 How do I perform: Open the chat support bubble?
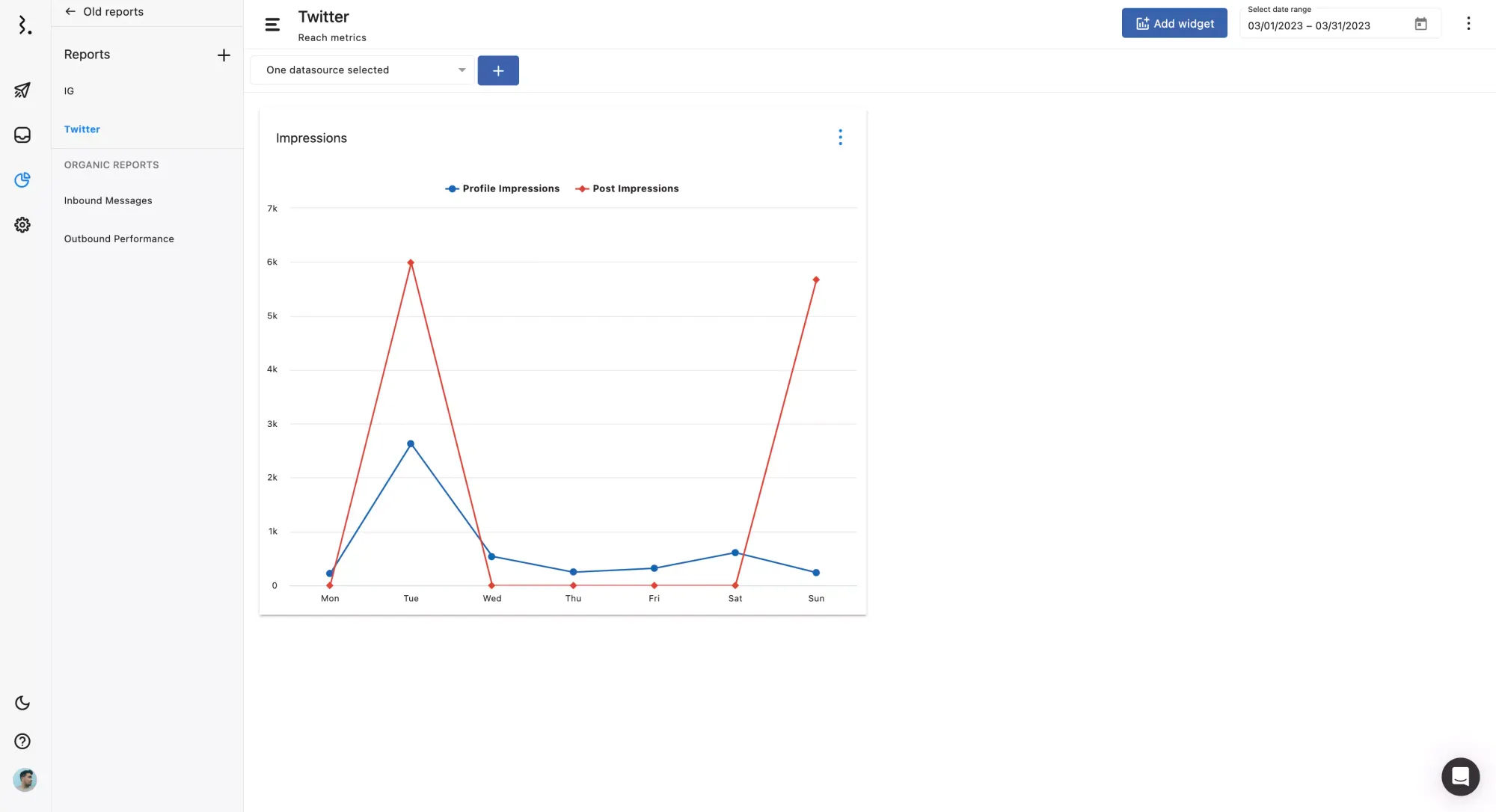pos(1460,777)
